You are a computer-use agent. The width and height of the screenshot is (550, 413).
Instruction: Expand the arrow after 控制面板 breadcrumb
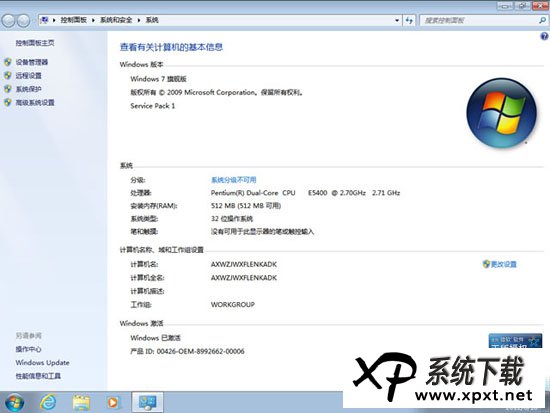93,20
